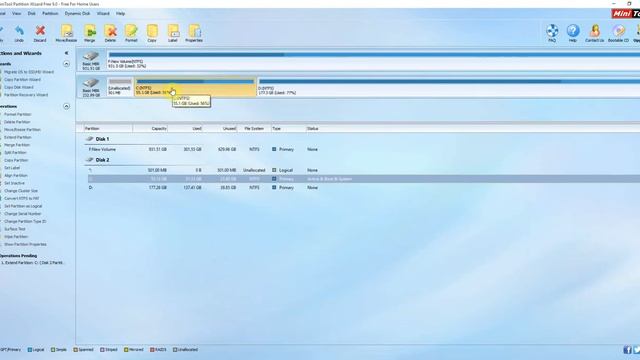This screenshot has height=360, width=640.
Task: Click Move/Resize Partition in the Operations list
Action: click(x=22, y=130)
